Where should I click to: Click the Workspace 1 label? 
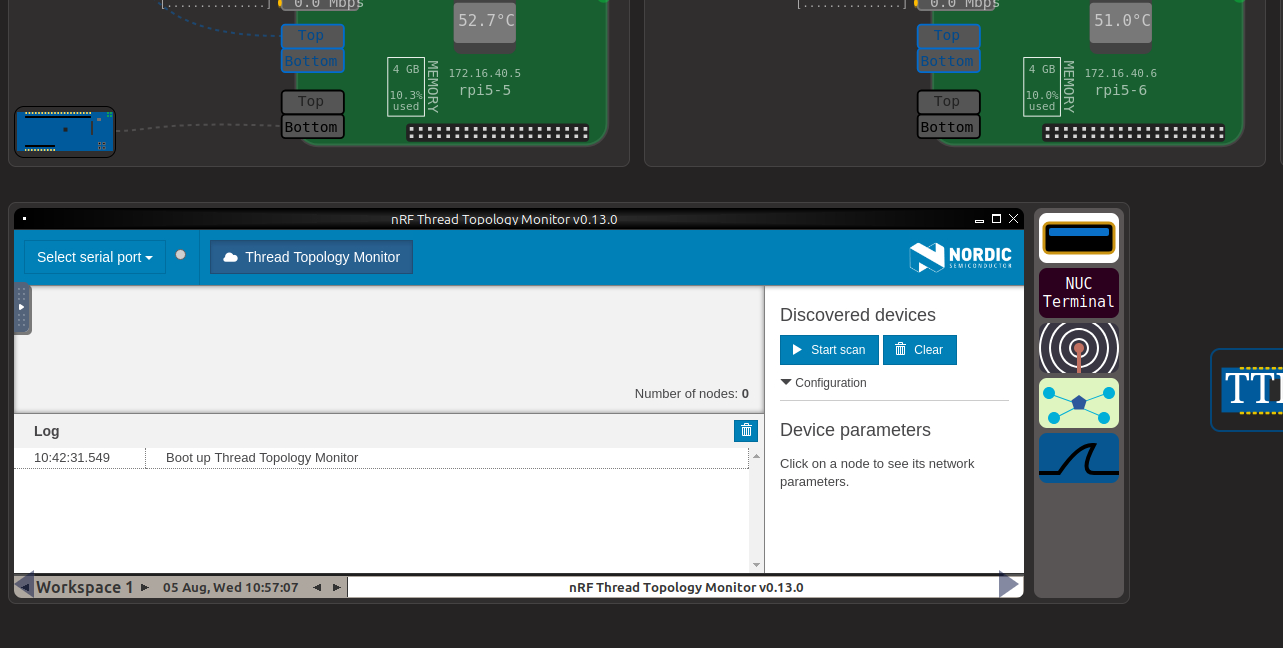click(x=85, y=588)
